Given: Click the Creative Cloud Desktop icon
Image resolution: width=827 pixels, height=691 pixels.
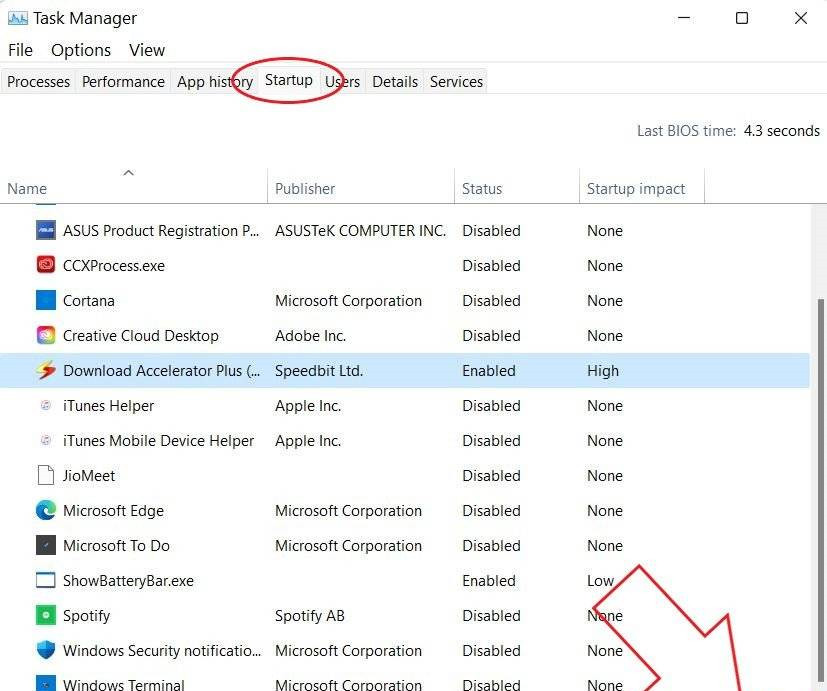Looking at the screenshot, I should (46, 335).
